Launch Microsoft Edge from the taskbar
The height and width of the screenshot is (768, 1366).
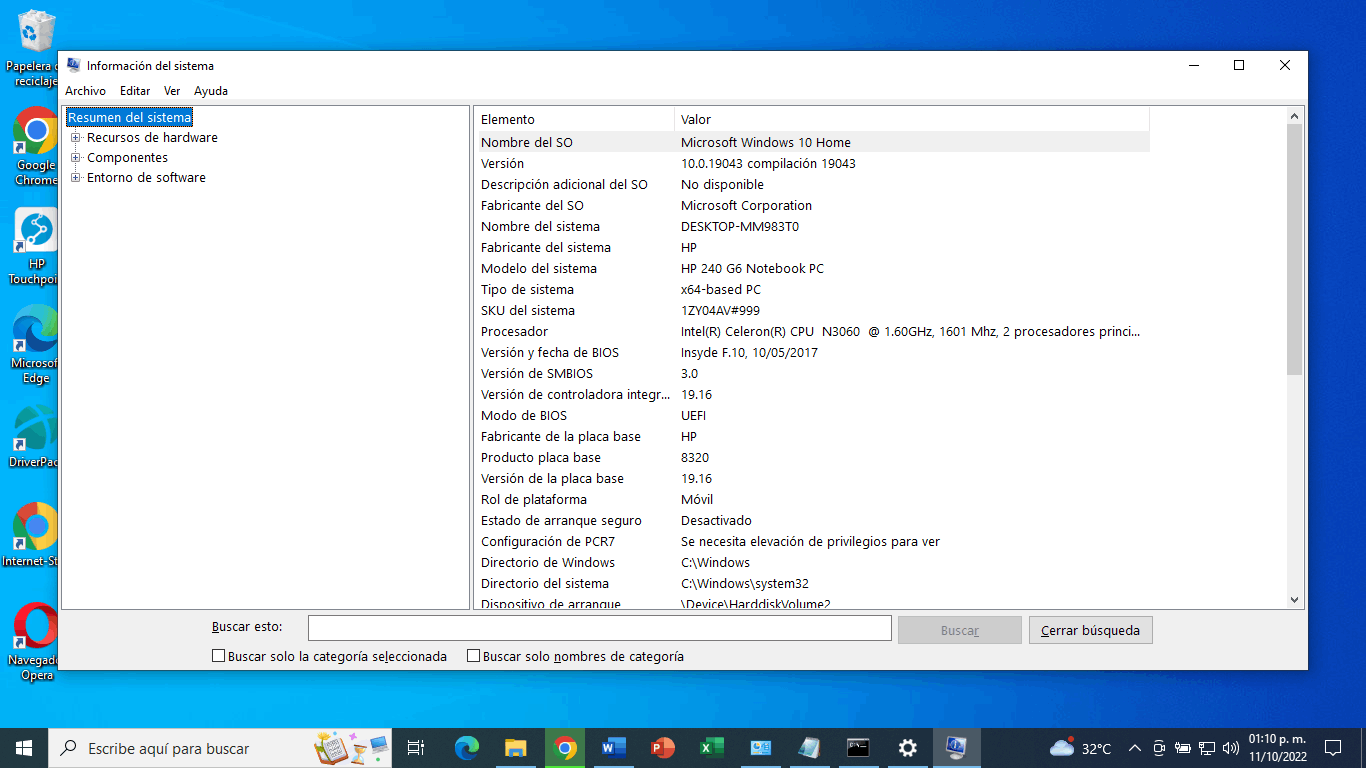point(467,748)
